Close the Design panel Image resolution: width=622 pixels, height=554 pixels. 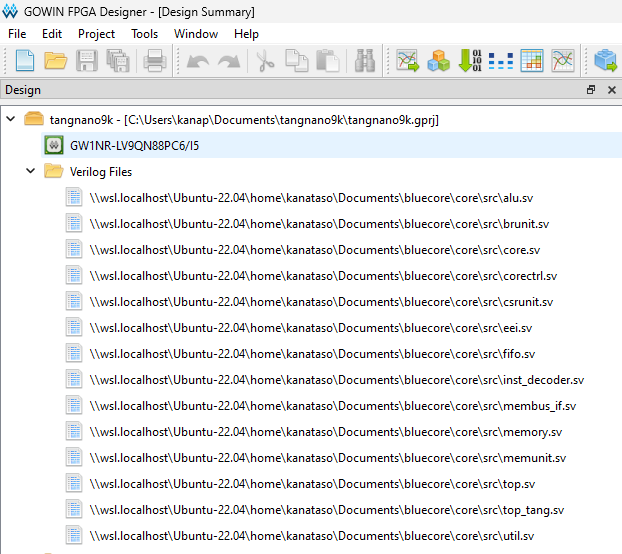coord(610,90)
